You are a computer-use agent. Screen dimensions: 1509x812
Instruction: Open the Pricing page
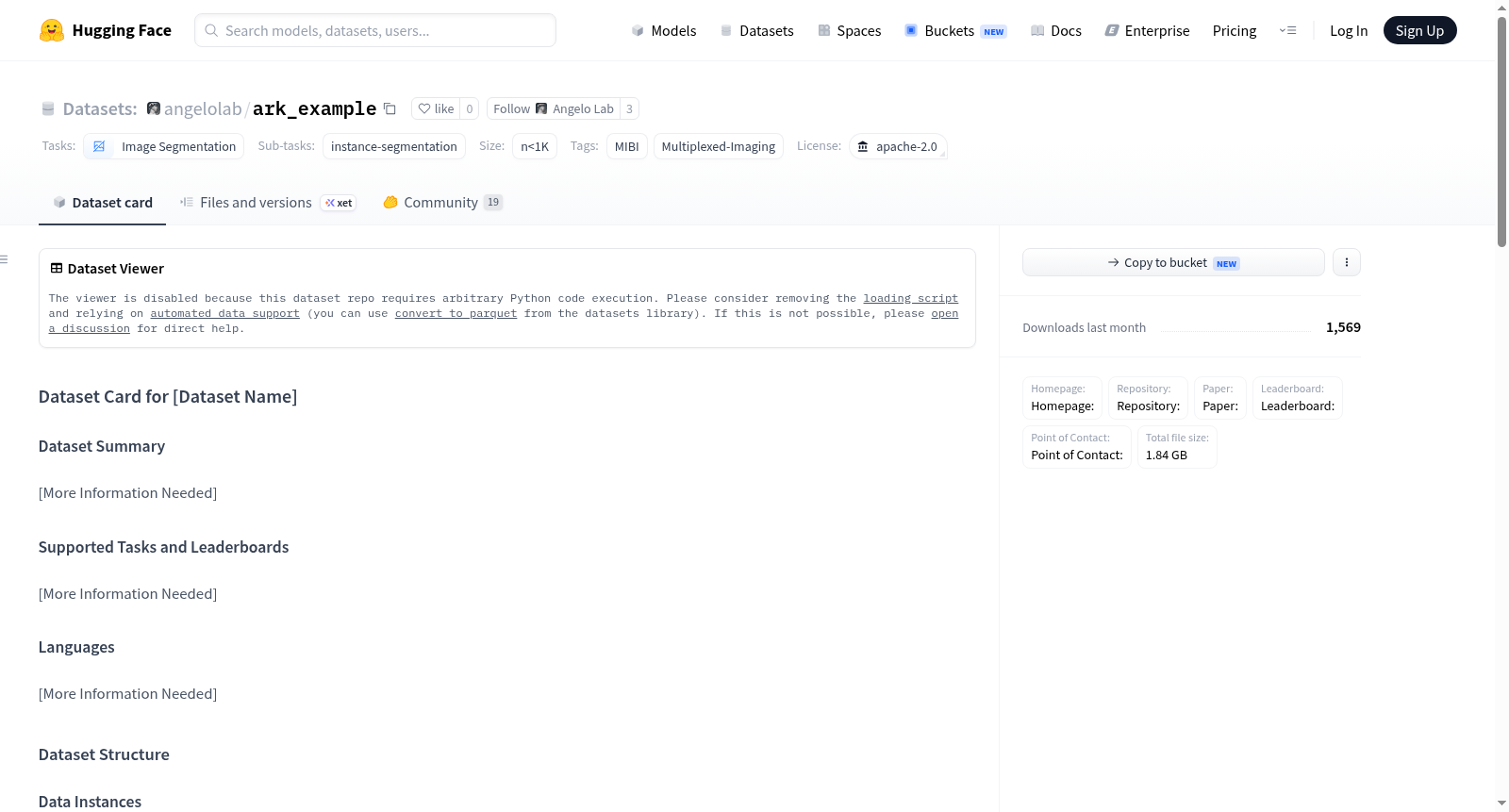[1235, 30]
